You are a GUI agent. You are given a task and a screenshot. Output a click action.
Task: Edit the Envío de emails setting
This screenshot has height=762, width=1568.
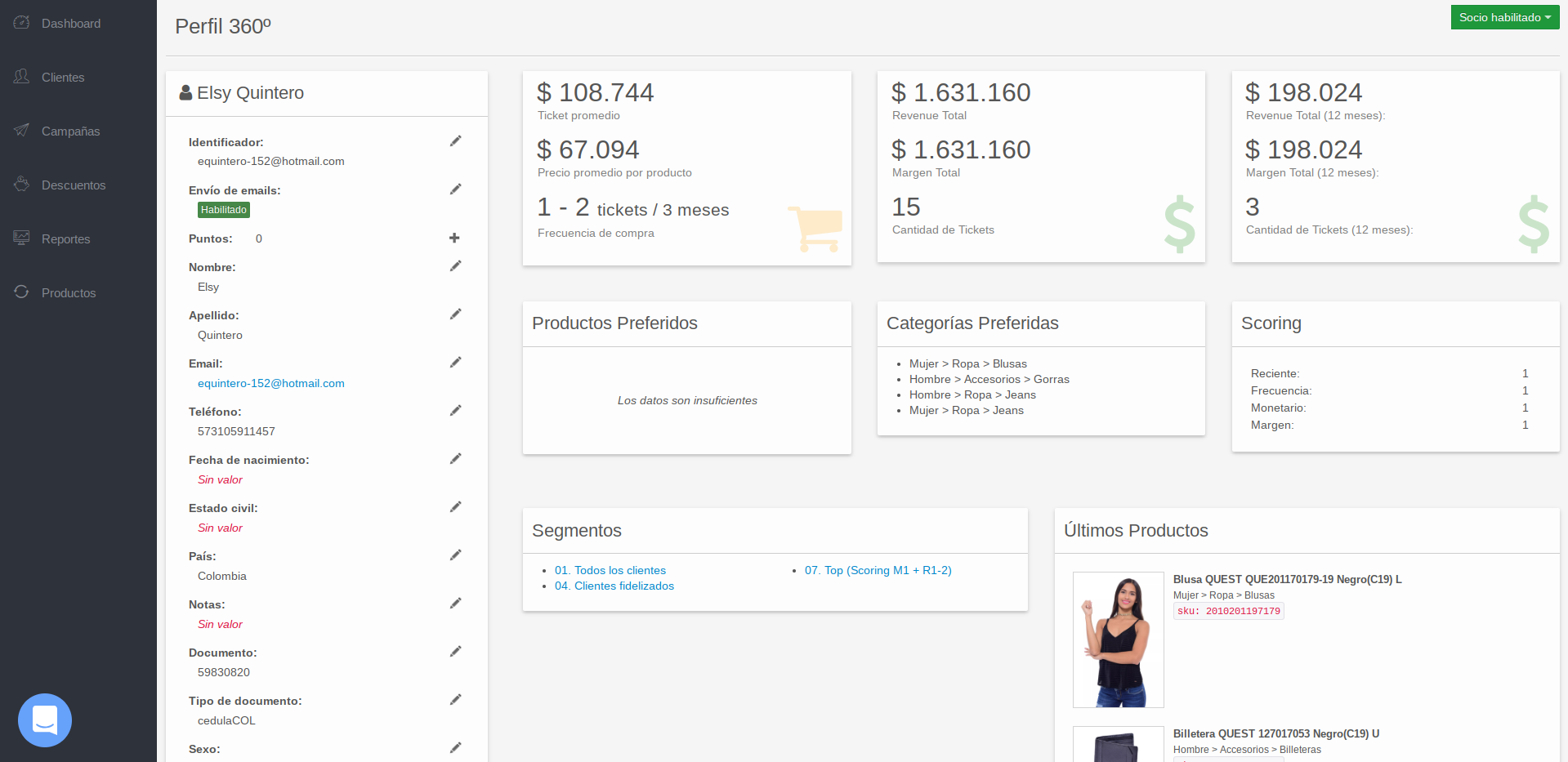[x=456, y=189]
